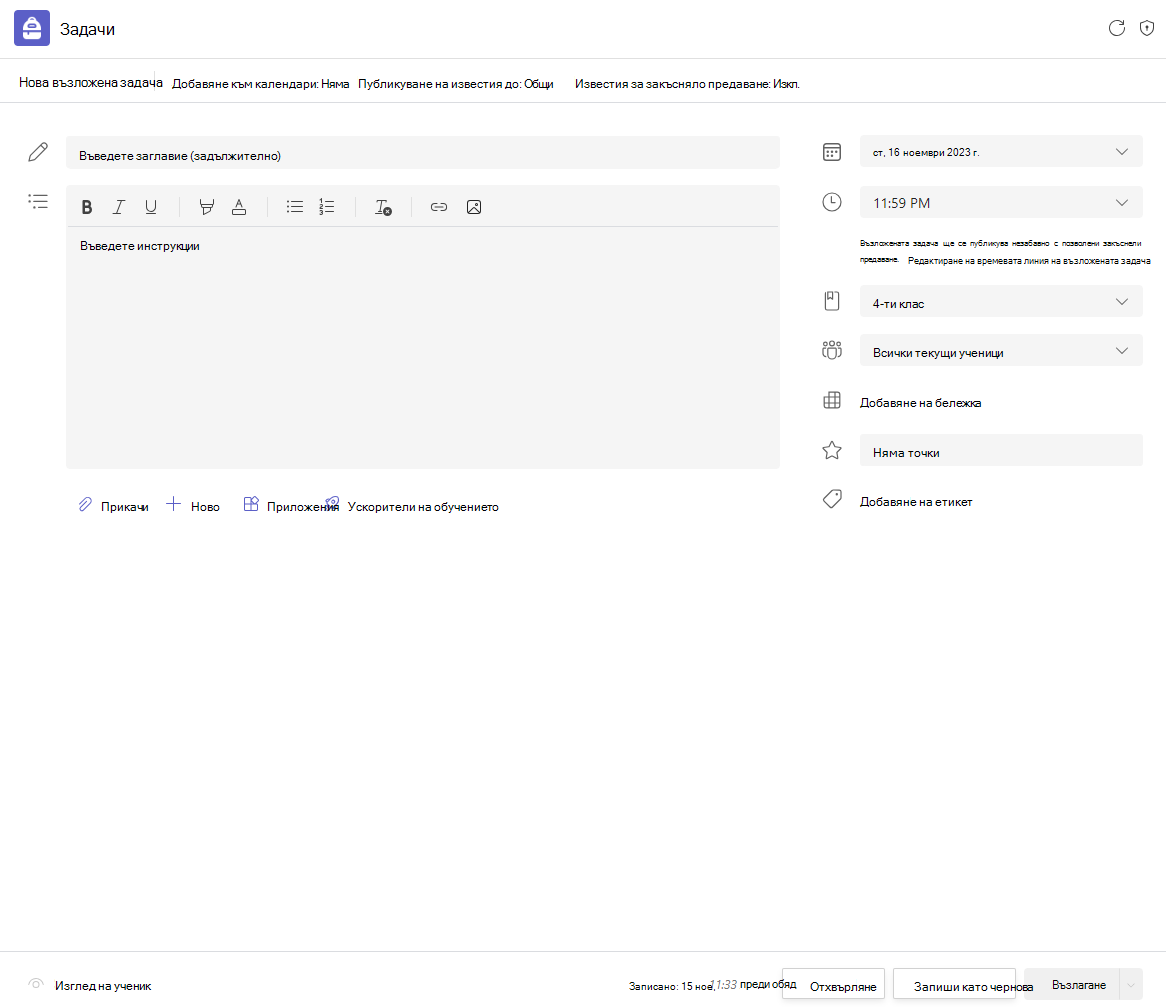Insert a bulleted list

coord(294,207)
